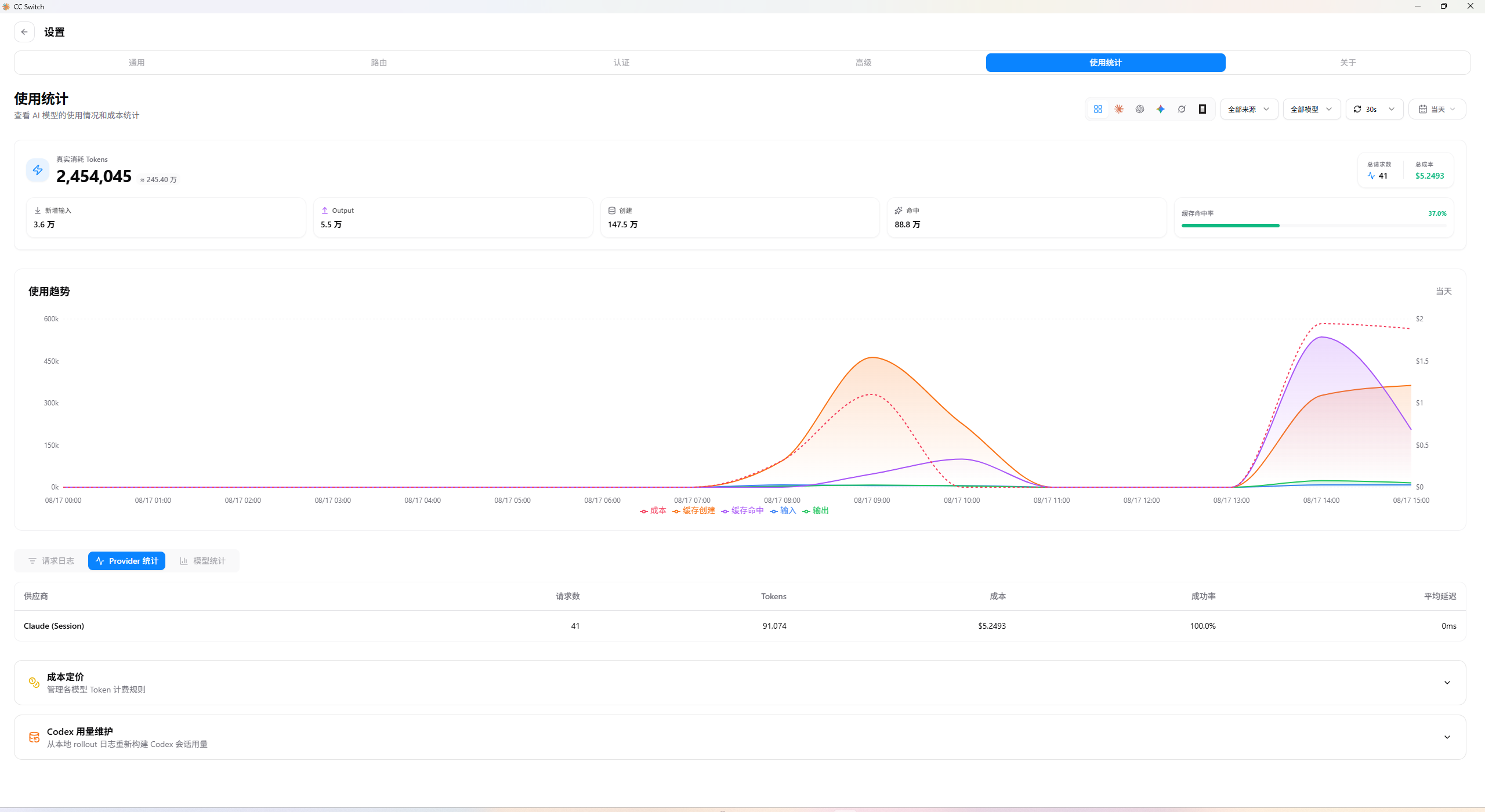Switch to the 路由 settings tab

[x=379, y=63]
